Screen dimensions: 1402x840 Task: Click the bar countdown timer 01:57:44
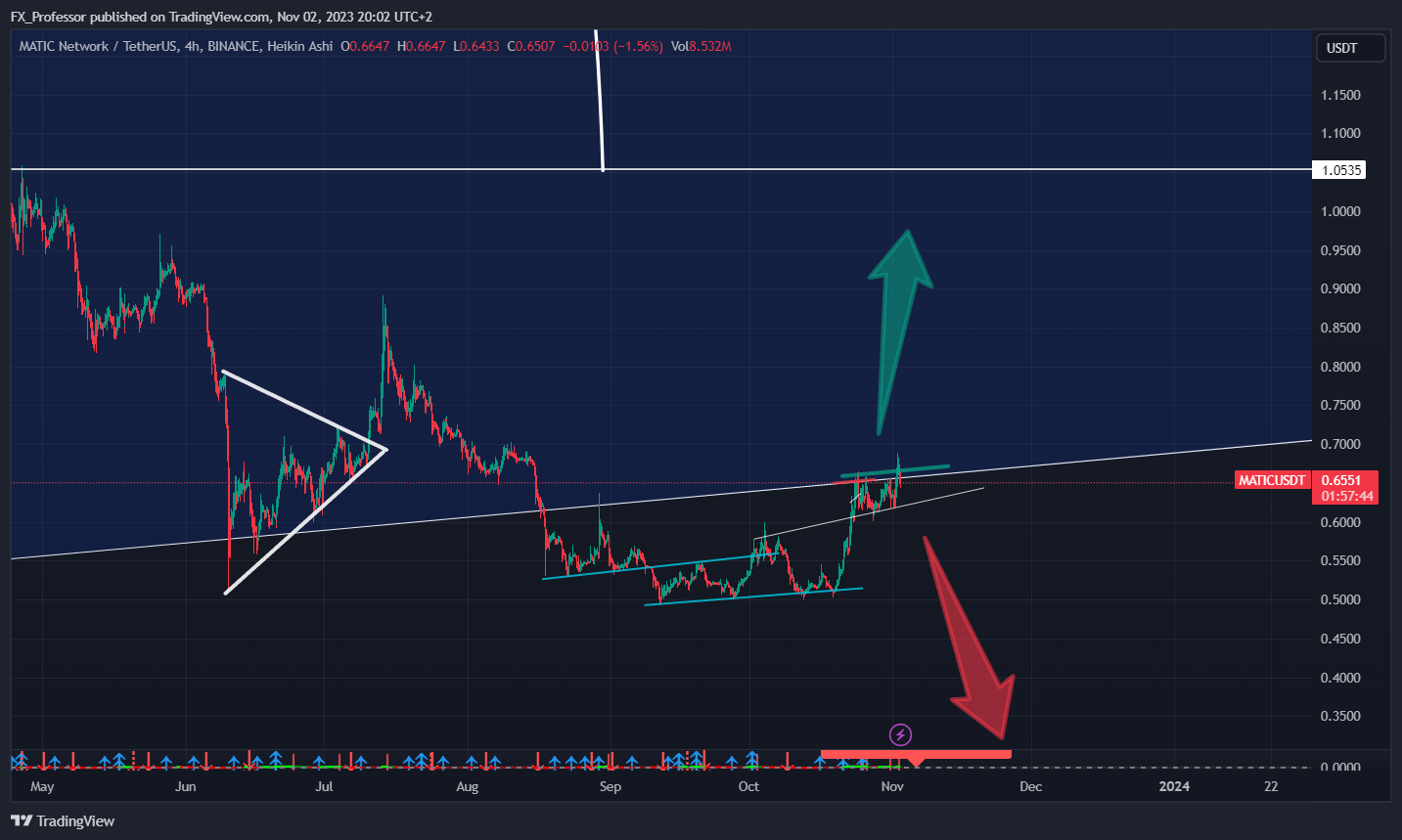point(1345,496)
